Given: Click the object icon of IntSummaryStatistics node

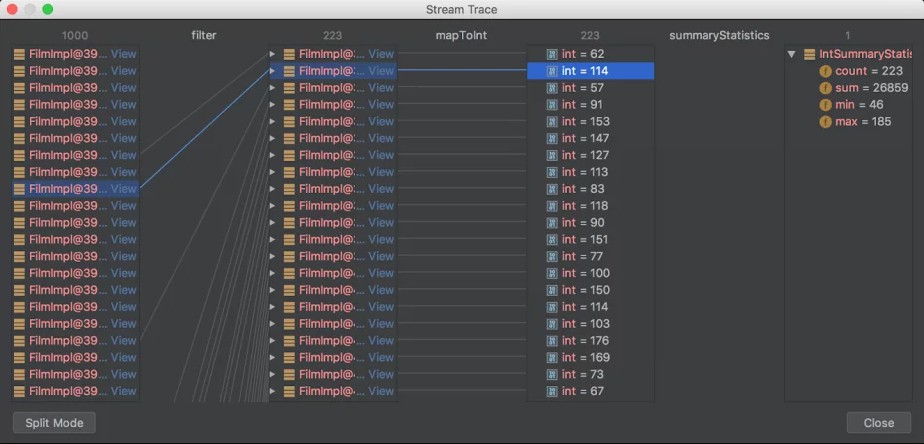Looking at the screenshot, I should click(x=810, y=54).
